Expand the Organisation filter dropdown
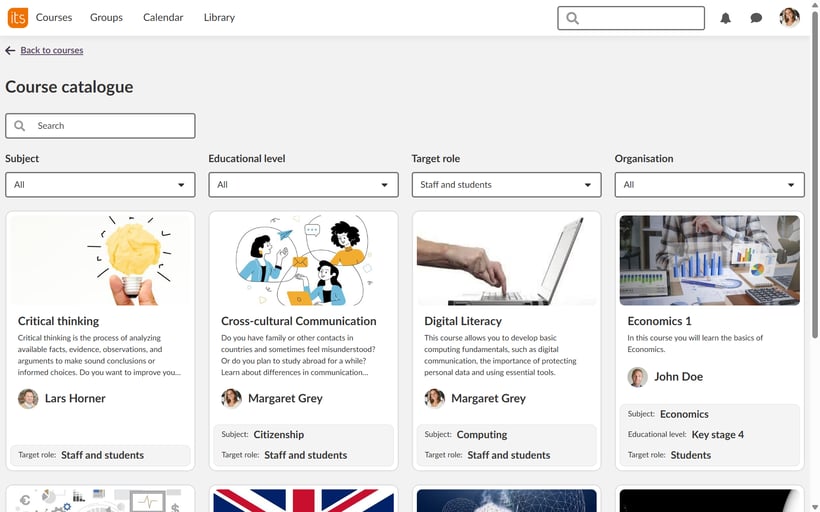The image size is (820, 512). (709, 185)
